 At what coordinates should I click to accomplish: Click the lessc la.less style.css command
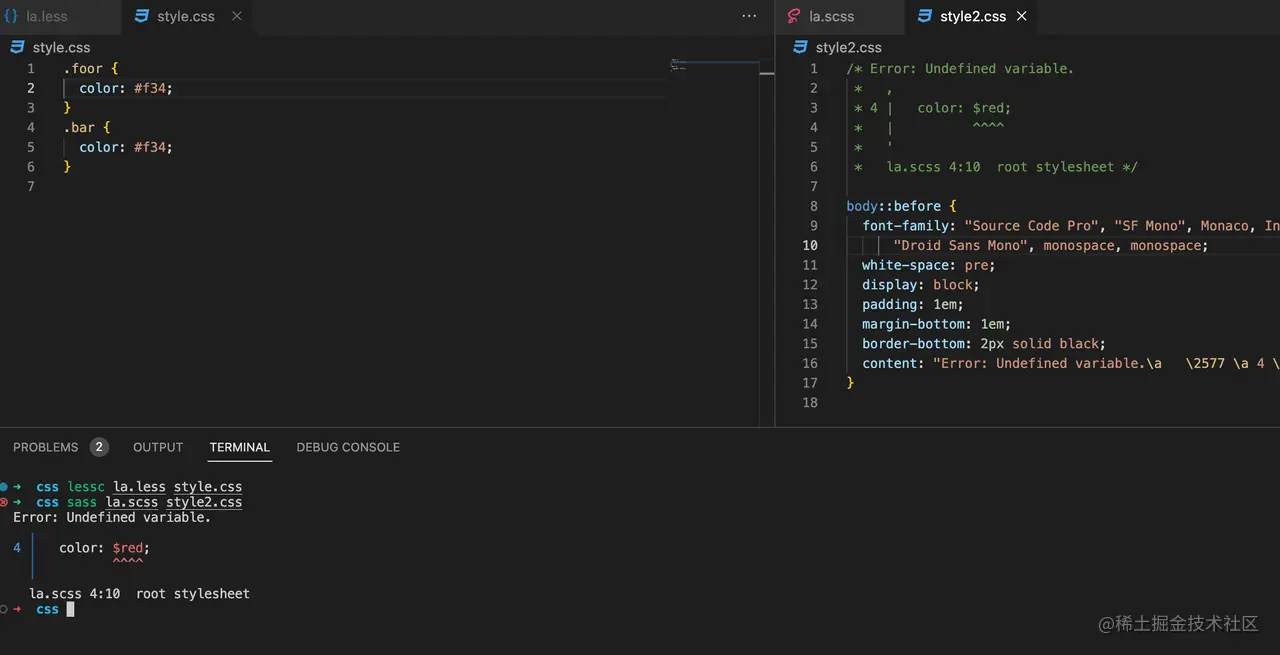tap(155, 487)
